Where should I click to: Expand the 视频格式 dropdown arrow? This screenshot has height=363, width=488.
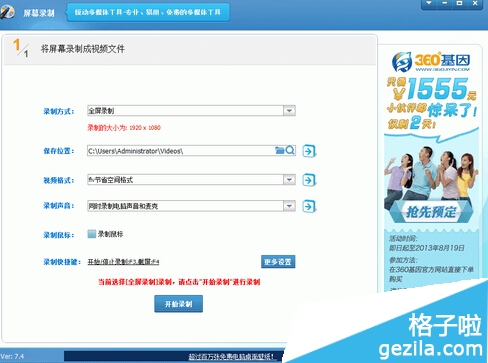289,180
